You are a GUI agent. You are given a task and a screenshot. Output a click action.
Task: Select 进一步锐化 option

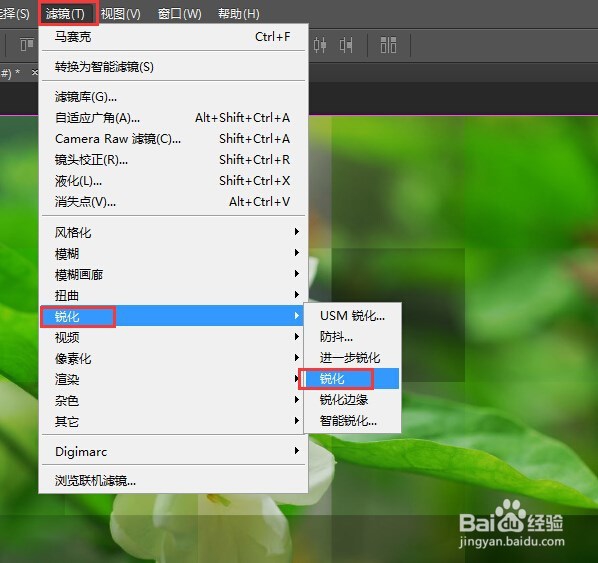click(x=352, y=358)
